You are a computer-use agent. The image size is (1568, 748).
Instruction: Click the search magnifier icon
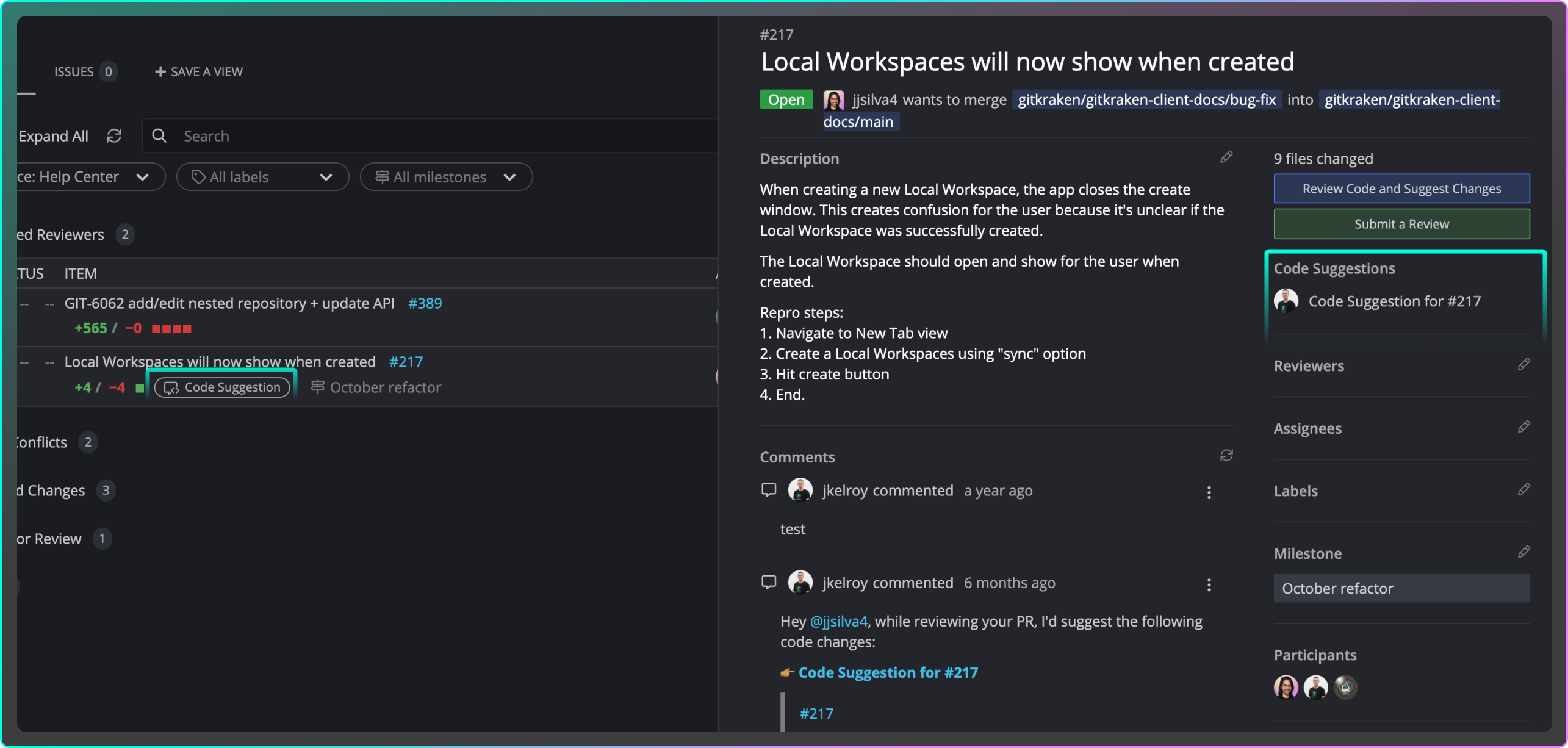(159, 135)
